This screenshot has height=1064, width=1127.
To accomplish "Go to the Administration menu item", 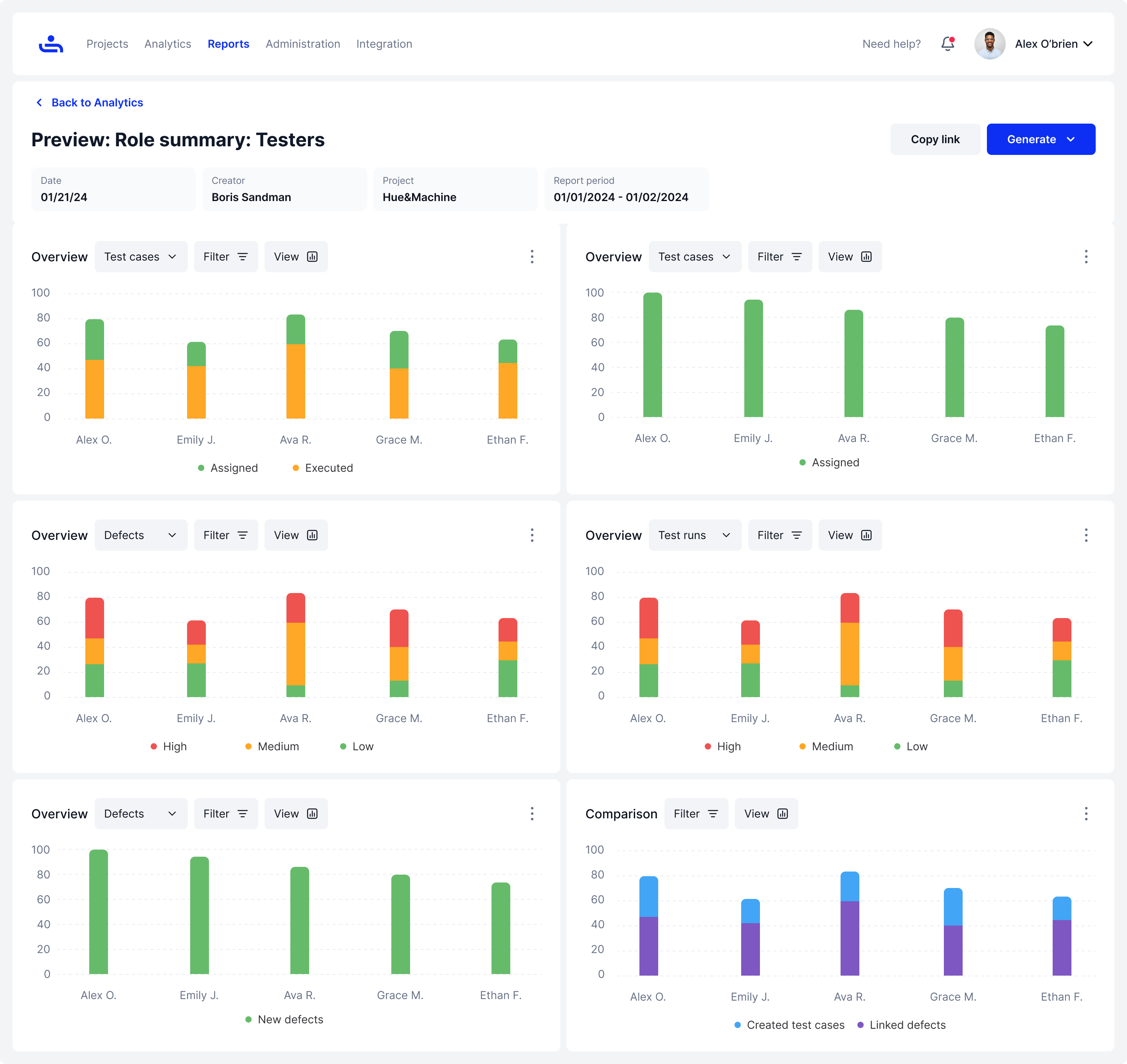I will click(302, 44).
